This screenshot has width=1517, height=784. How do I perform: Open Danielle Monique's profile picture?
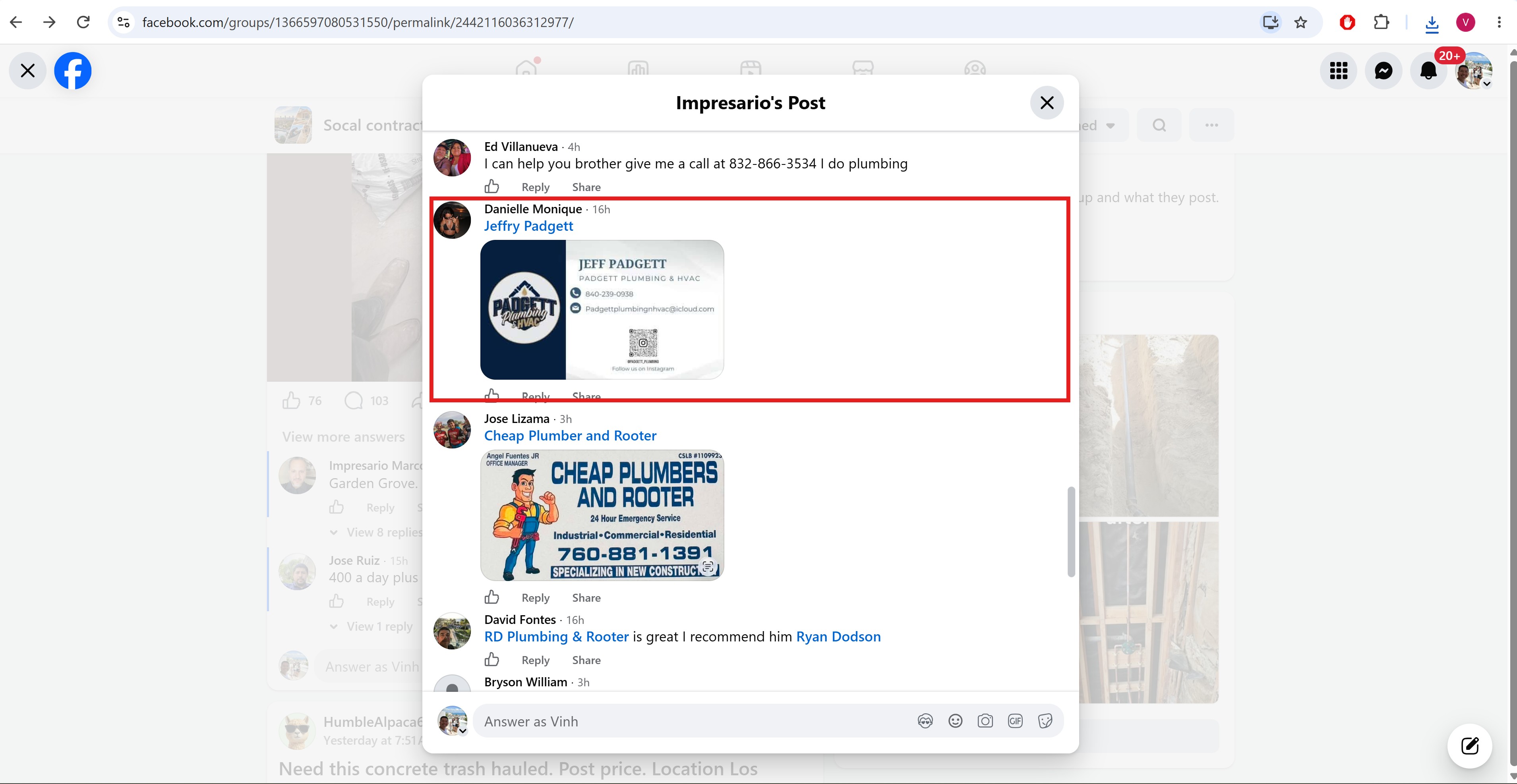tap(452, 220)
